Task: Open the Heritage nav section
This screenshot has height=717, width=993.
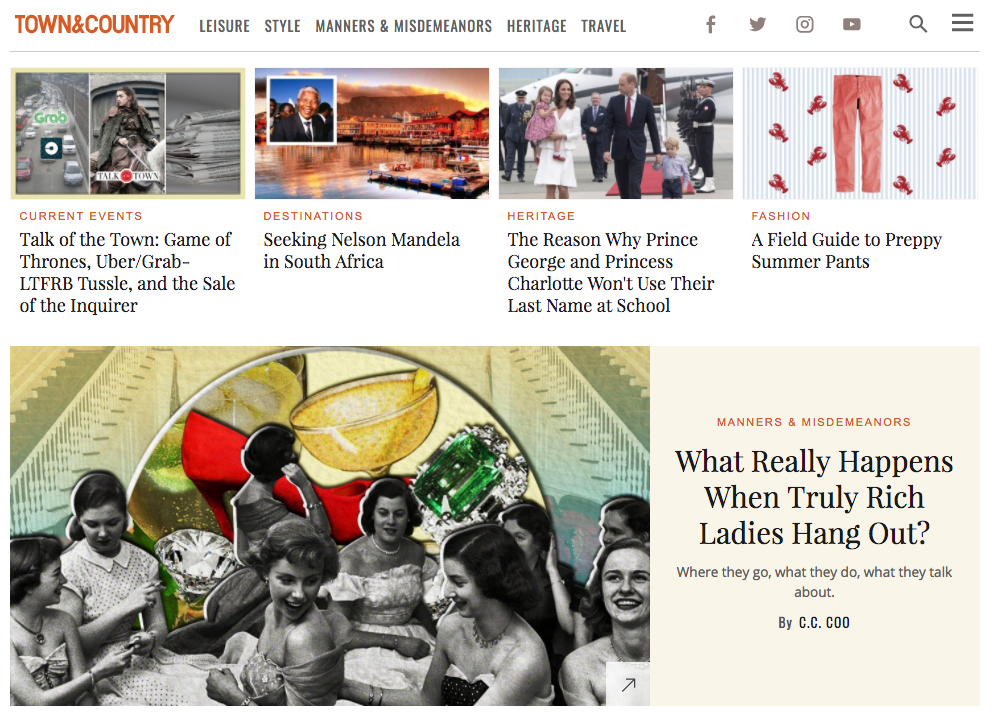Action: (x=536, y=26)
